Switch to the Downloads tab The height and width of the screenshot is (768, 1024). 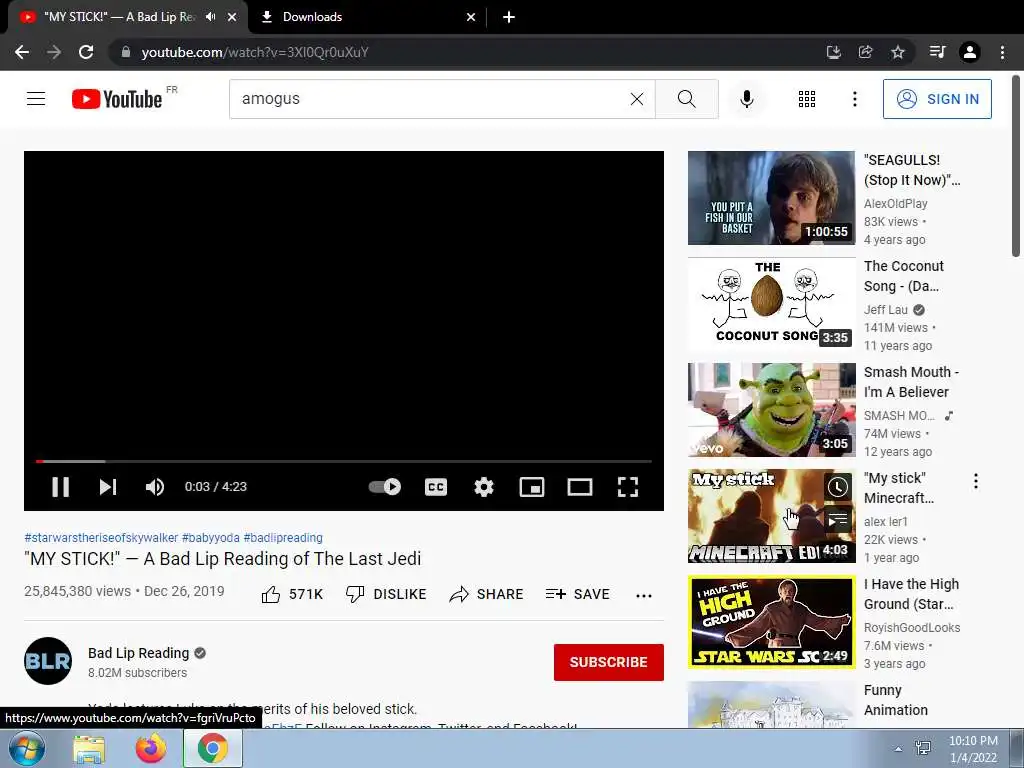(x=369, y=17)
